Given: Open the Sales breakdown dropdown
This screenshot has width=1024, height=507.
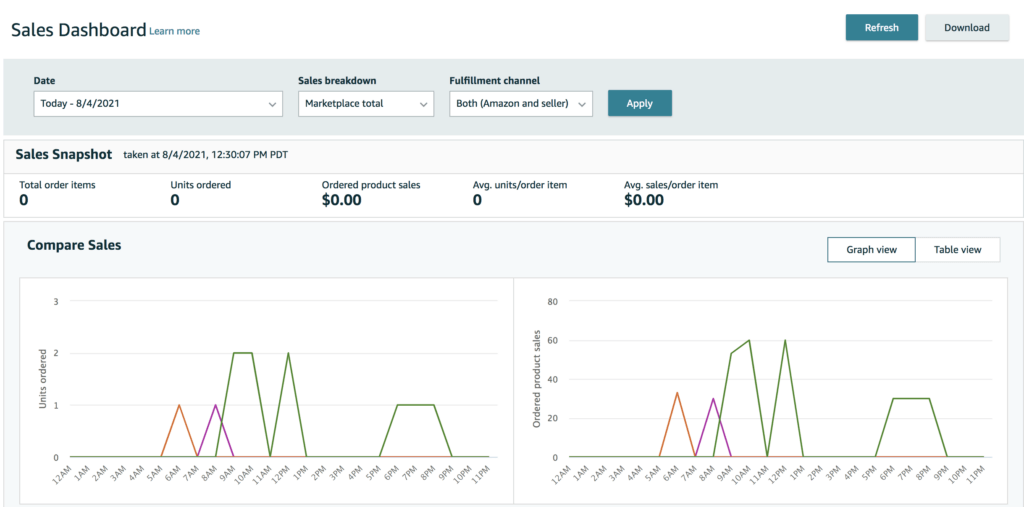Looking at the screenshot, I should [365, 103].
